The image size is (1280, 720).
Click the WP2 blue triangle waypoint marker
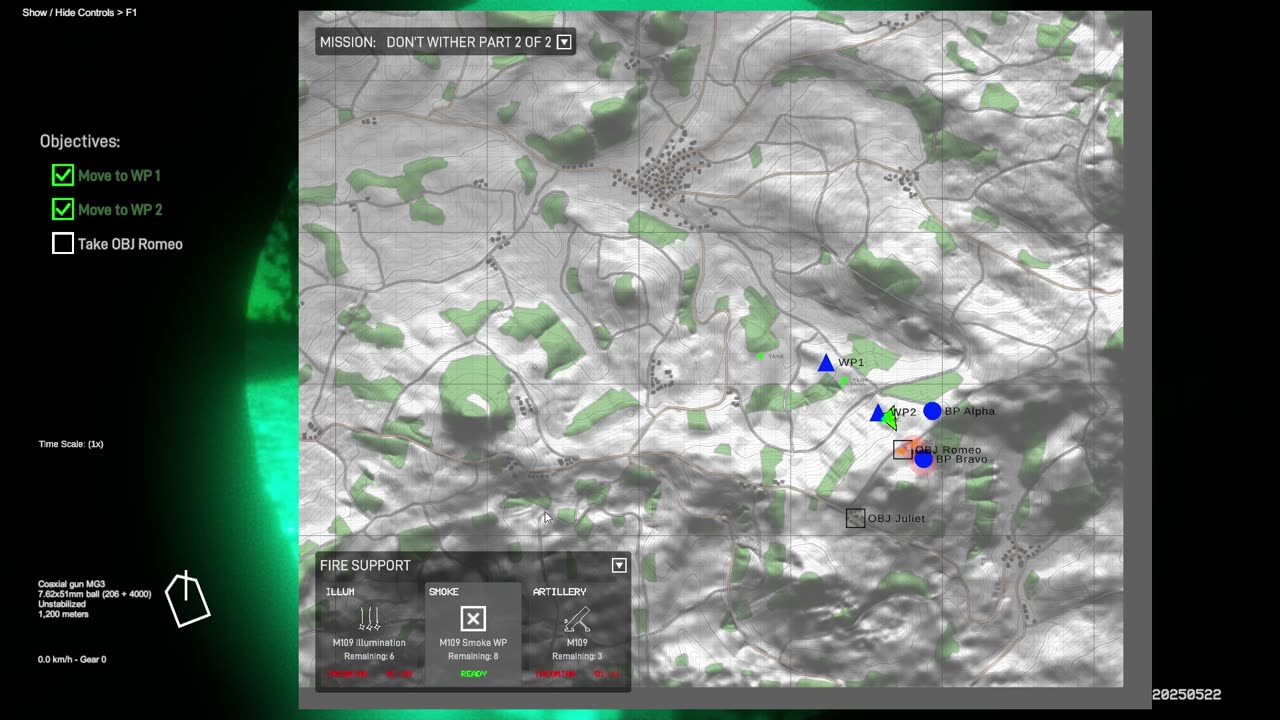878,413
